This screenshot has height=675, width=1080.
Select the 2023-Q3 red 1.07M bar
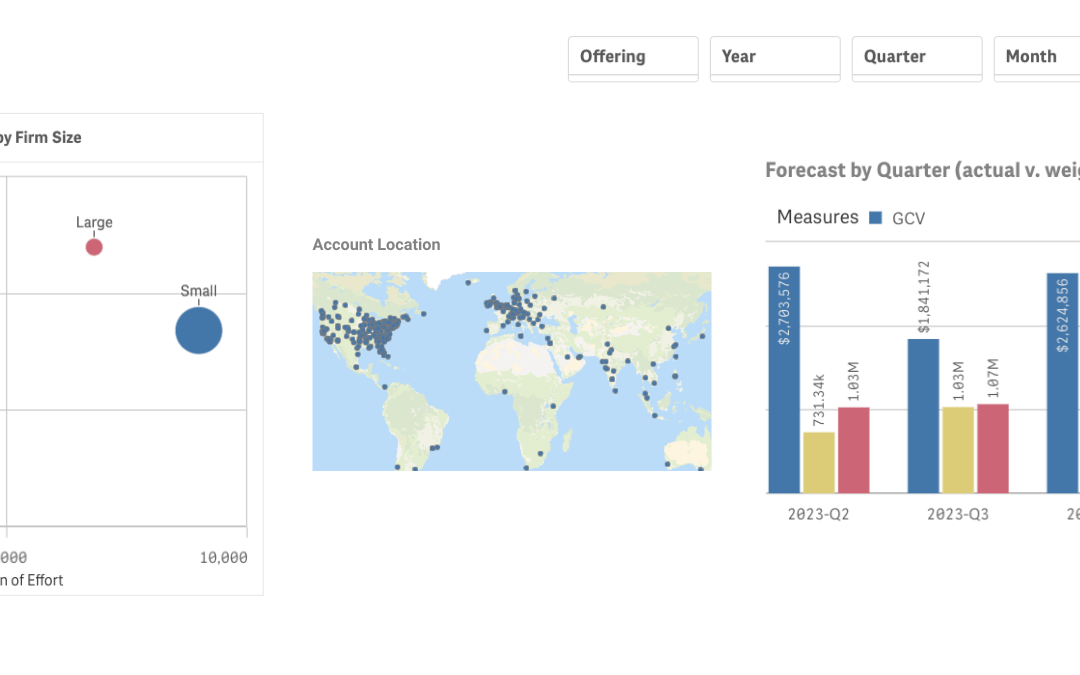click(993, 448)
